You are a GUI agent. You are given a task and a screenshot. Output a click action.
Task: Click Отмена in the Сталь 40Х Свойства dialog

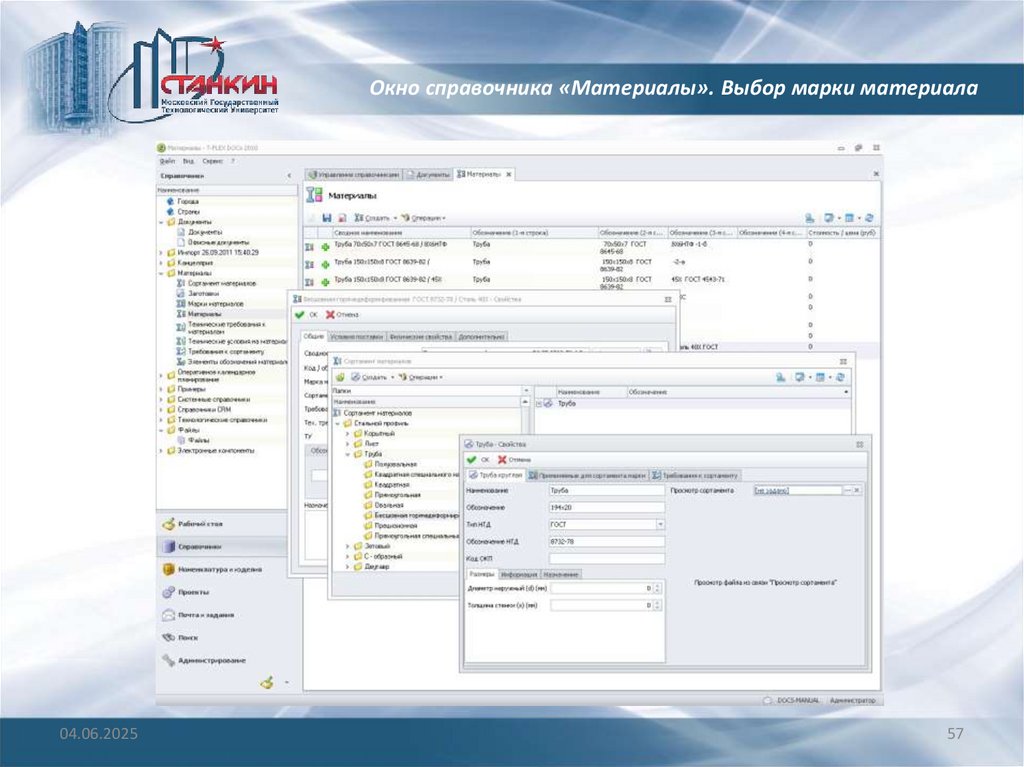[342, 315]
